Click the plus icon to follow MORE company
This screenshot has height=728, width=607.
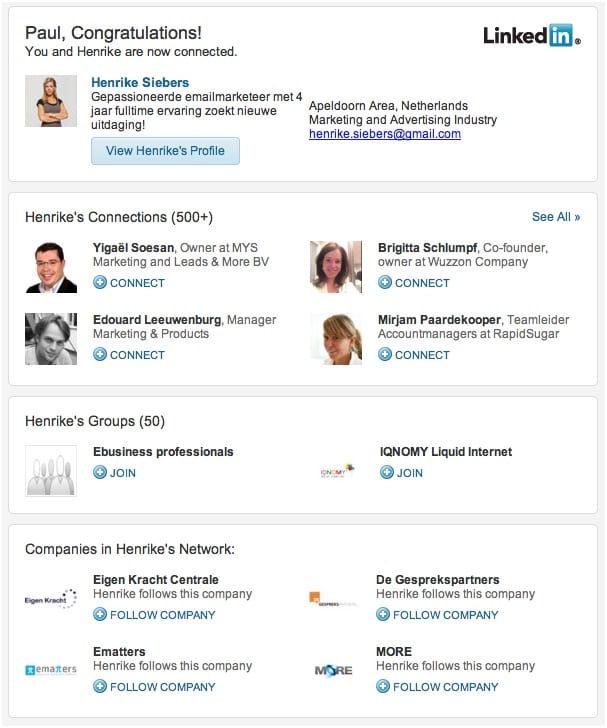[383, 686]
